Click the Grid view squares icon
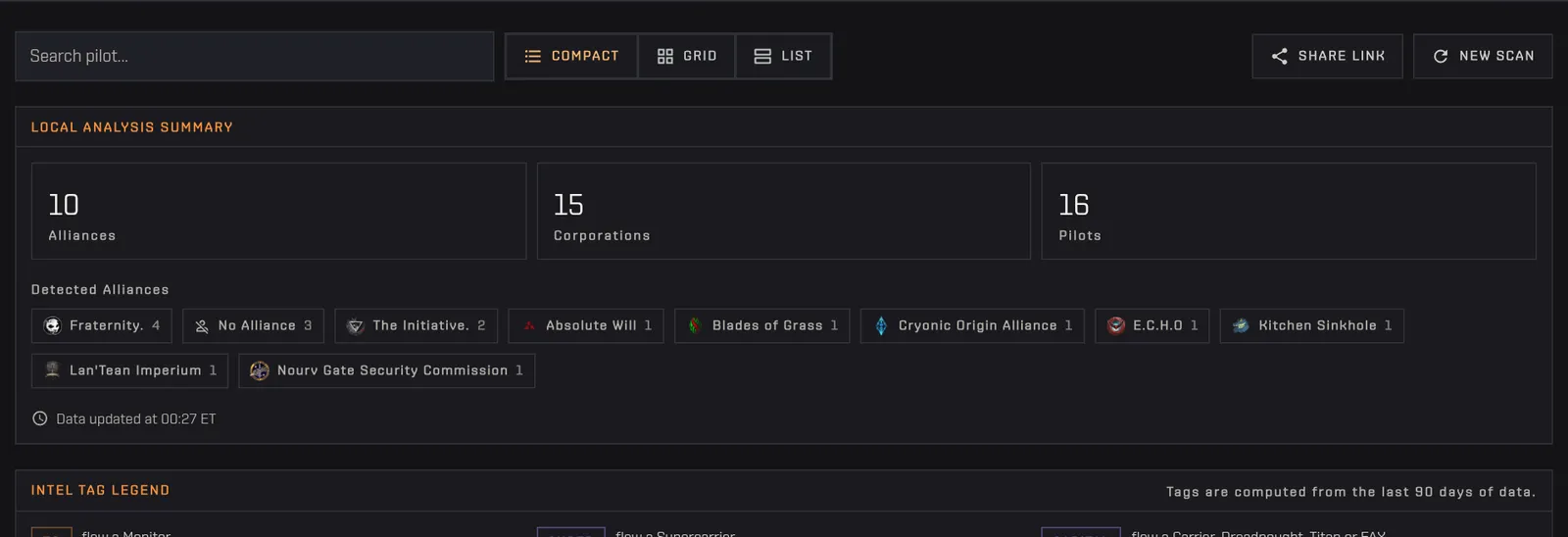Image resolution: width=1568 pixels, height=537 pixels. coord(664,56)
